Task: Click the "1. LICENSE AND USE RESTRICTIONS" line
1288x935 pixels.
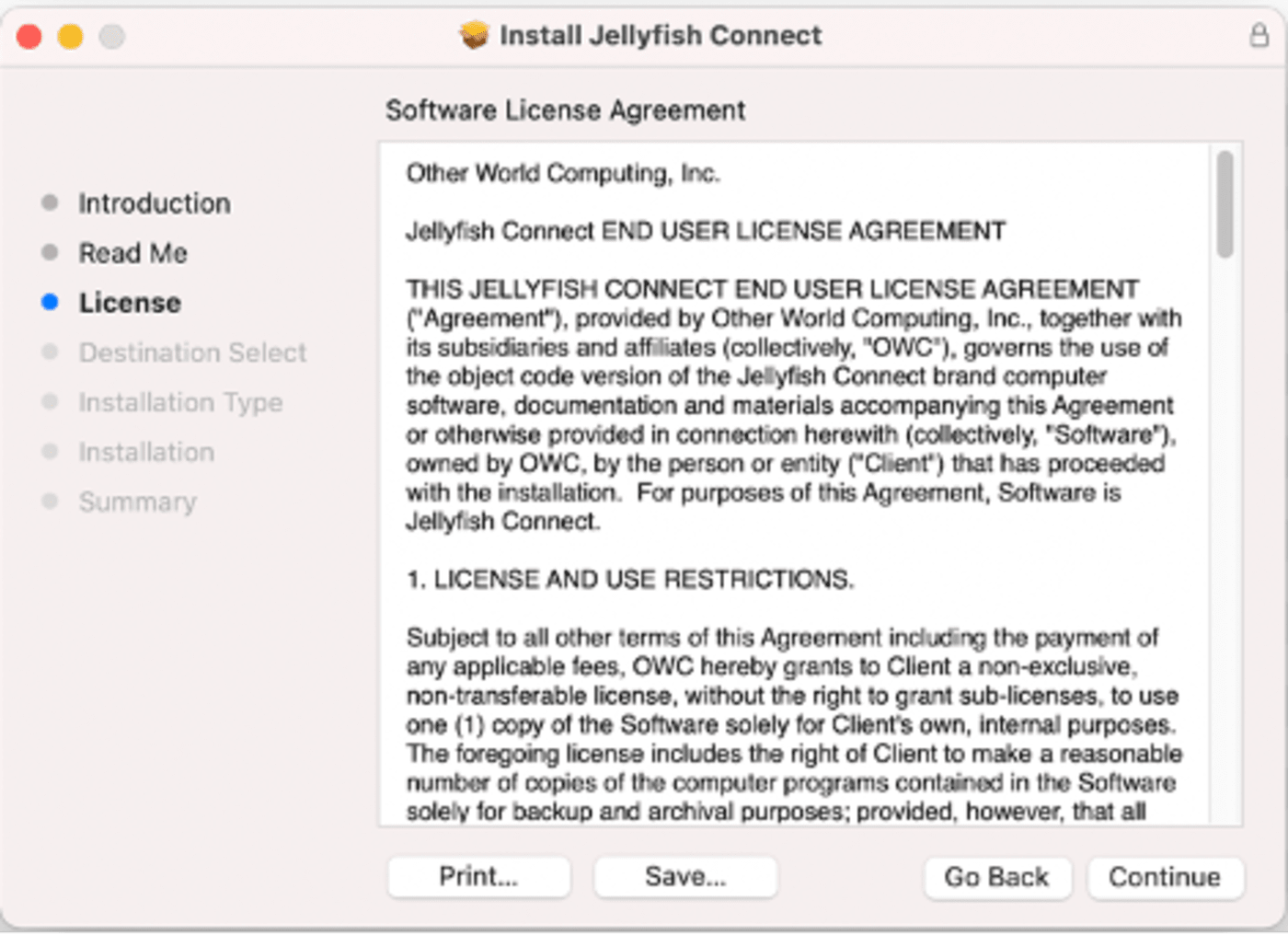Action: pos(630,580)
